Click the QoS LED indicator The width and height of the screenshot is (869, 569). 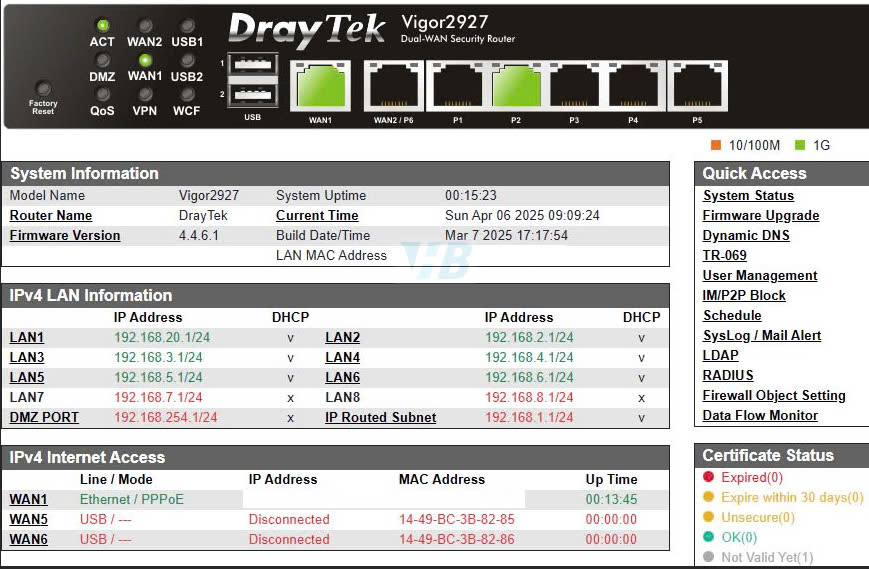103,94
